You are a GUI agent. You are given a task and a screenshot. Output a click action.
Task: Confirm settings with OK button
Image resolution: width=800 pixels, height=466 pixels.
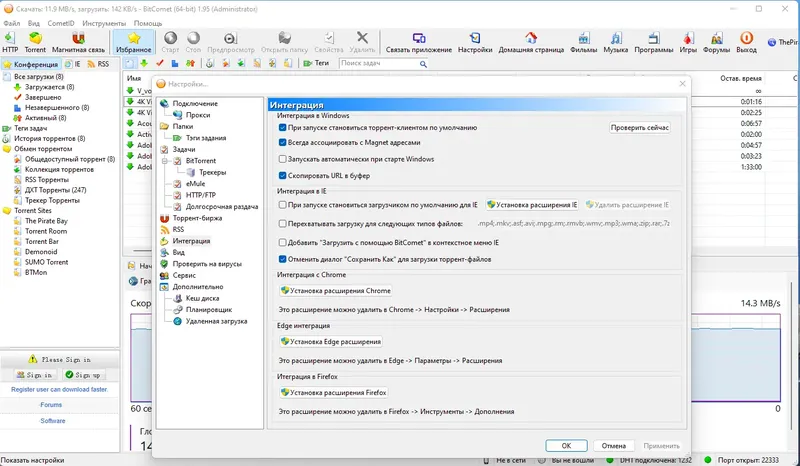[x=566, y=446]
